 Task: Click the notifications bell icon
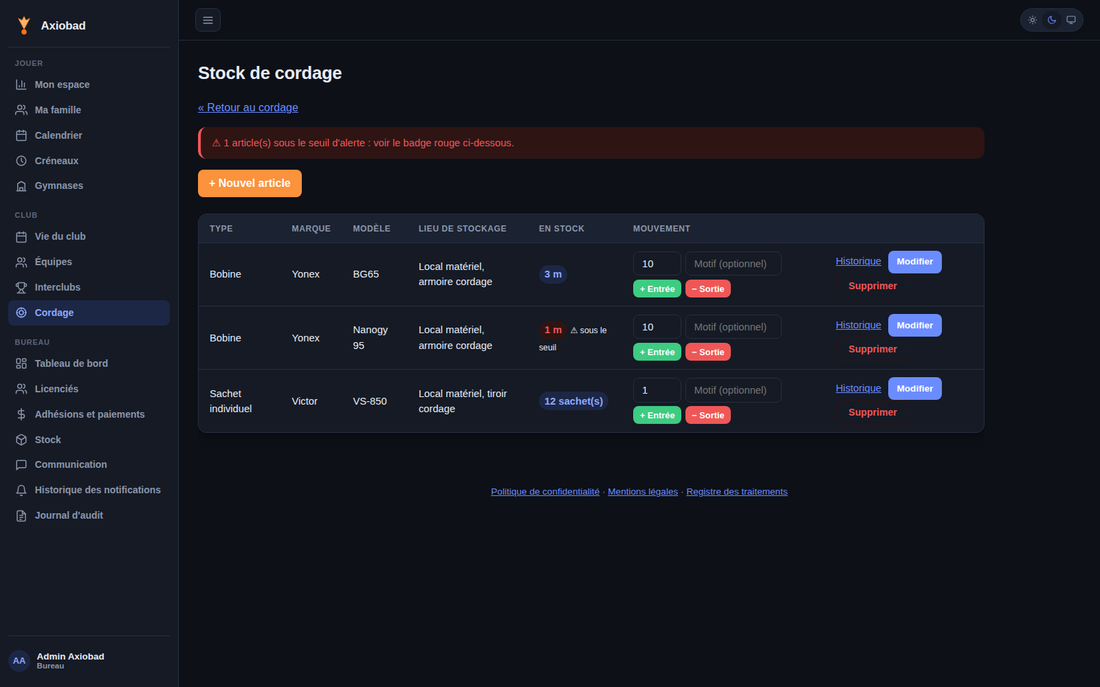tap(21, 490)
